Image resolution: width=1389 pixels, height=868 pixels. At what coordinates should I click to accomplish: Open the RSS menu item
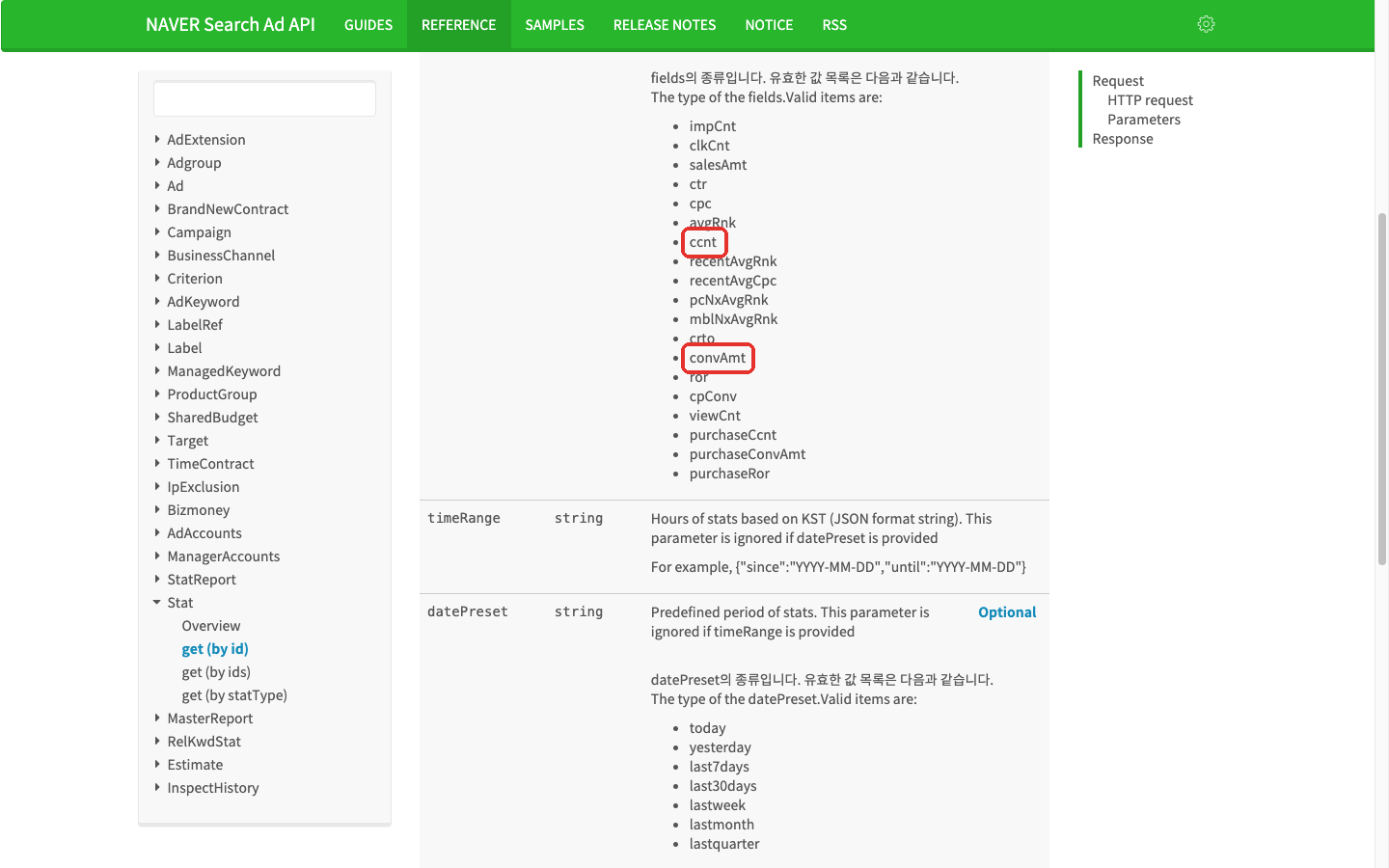pyautogui.click(x=834, y=25)
